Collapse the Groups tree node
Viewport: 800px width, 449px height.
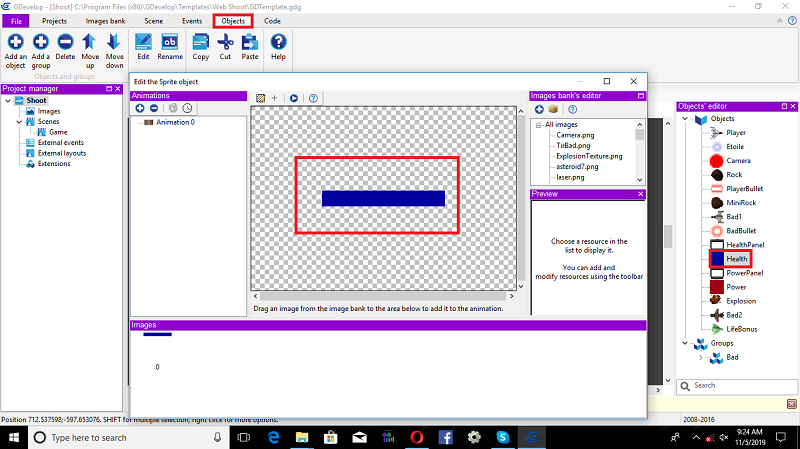(x=685, y=343)
